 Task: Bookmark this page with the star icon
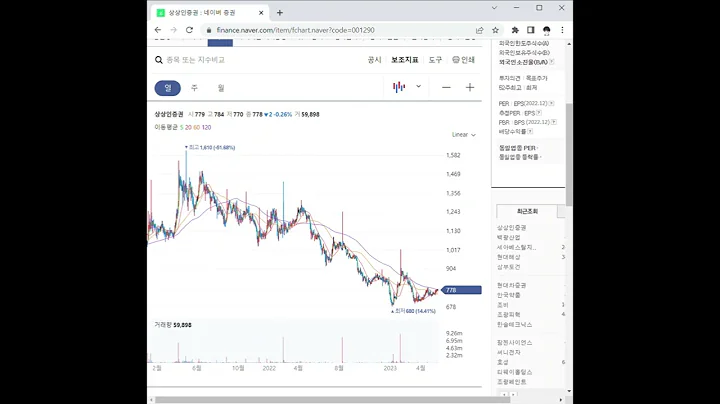495,30
